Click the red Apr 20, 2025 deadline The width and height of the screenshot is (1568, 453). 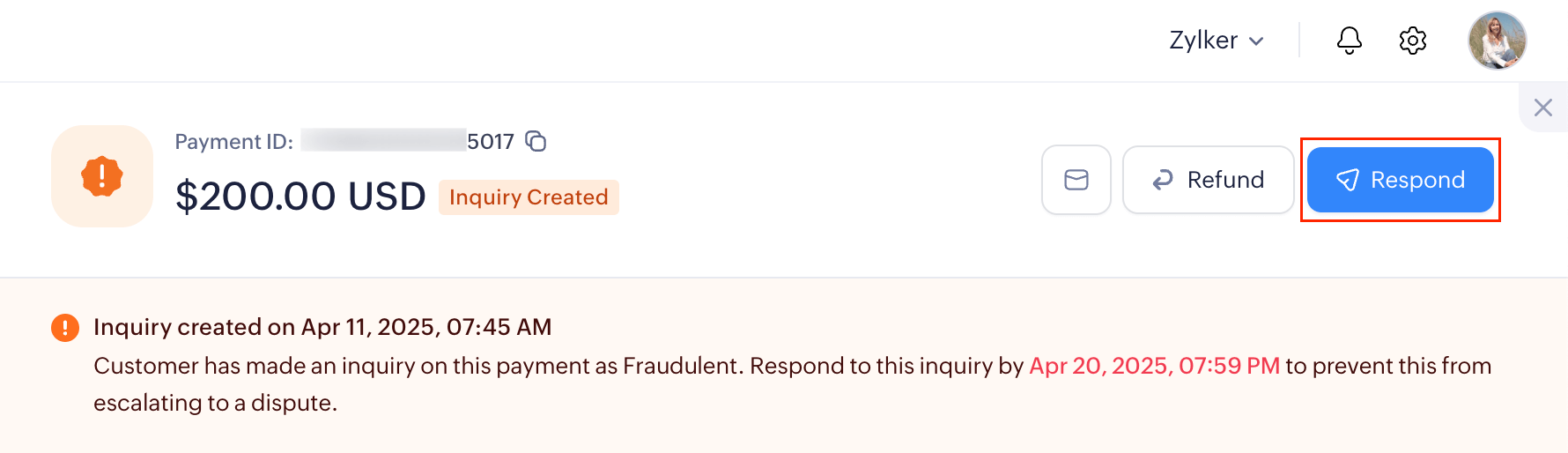tap(1154, 366)
